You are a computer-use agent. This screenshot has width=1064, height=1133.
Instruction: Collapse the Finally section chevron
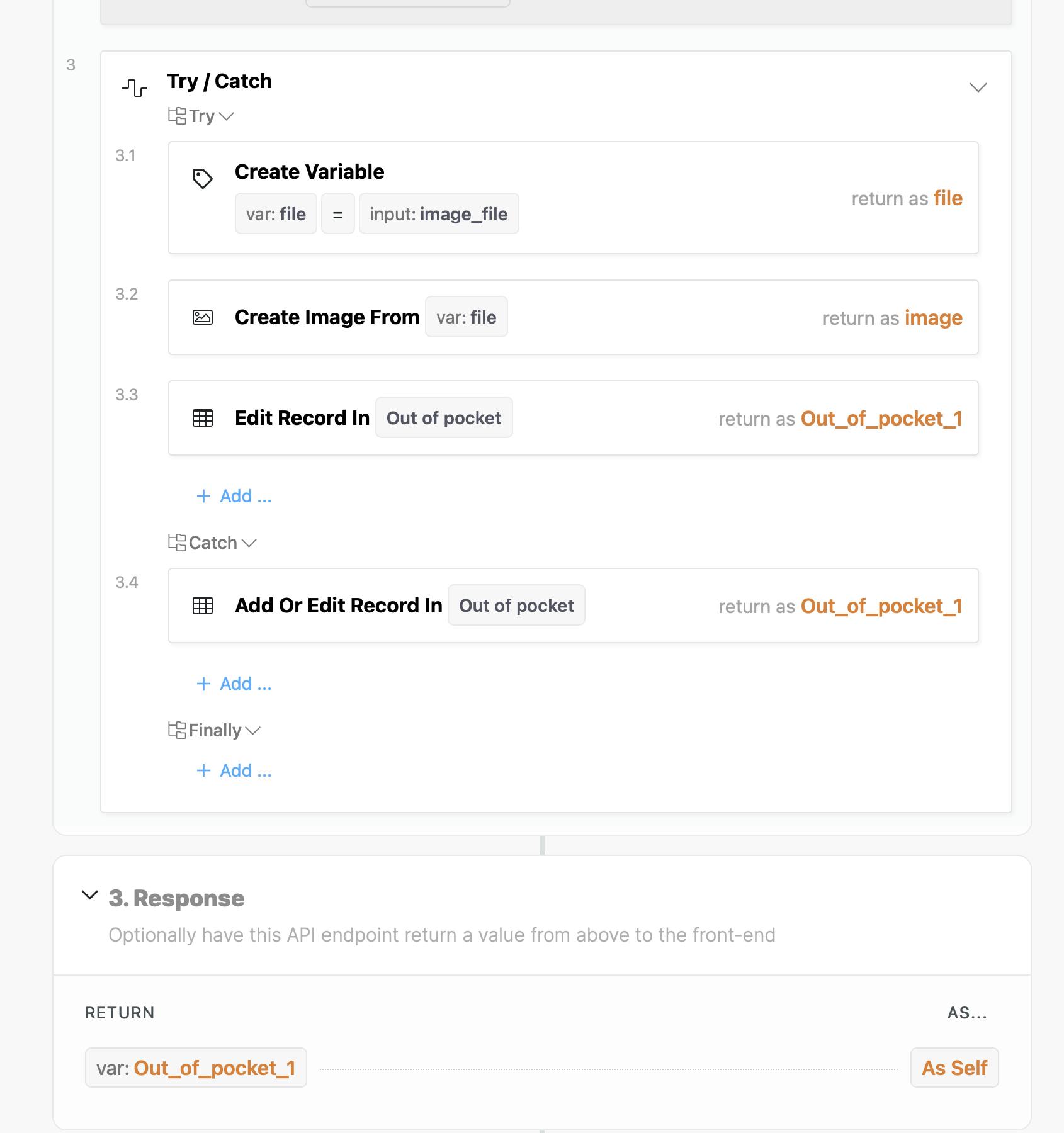point(252,731)
